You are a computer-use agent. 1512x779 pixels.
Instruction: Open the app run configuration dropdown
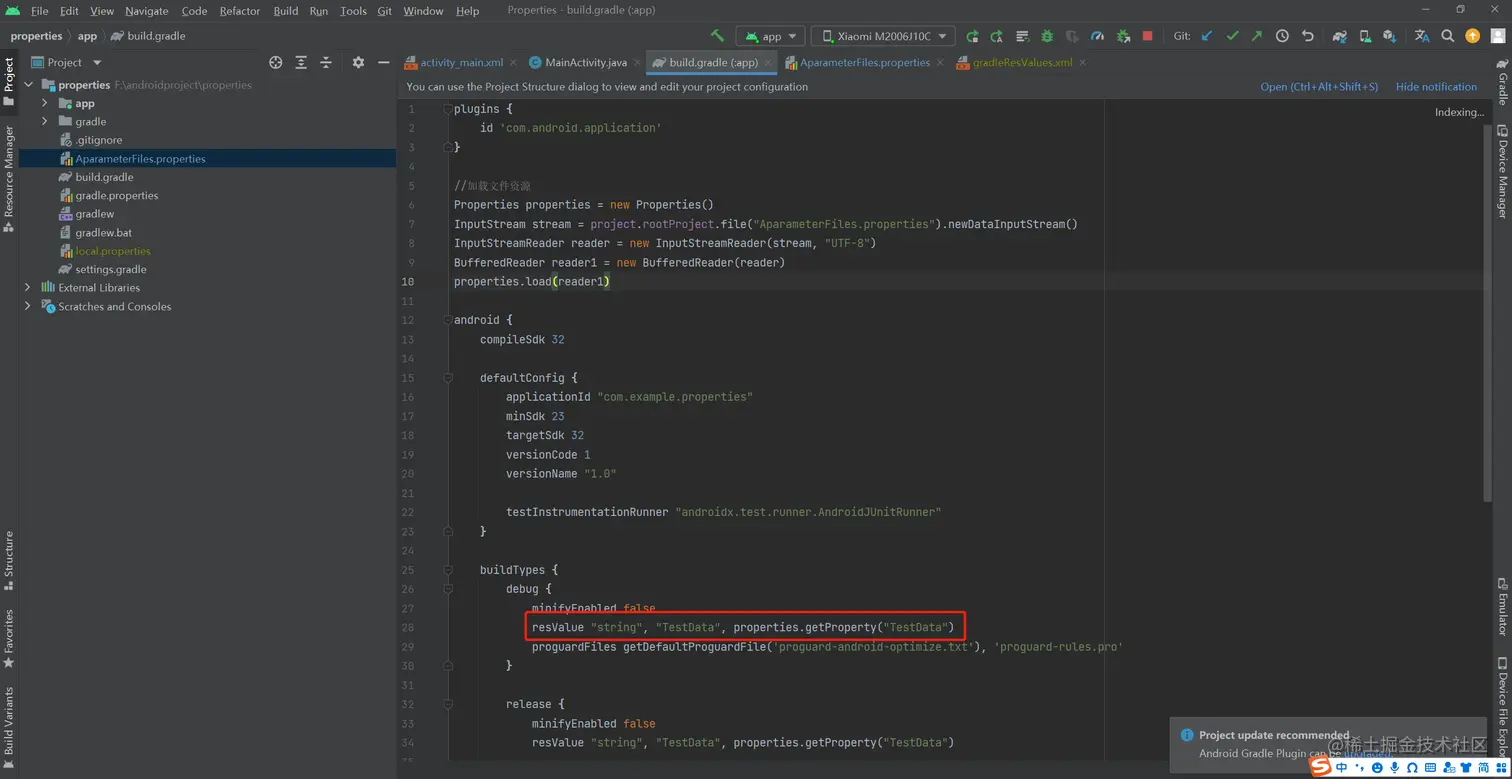(770, 36)
